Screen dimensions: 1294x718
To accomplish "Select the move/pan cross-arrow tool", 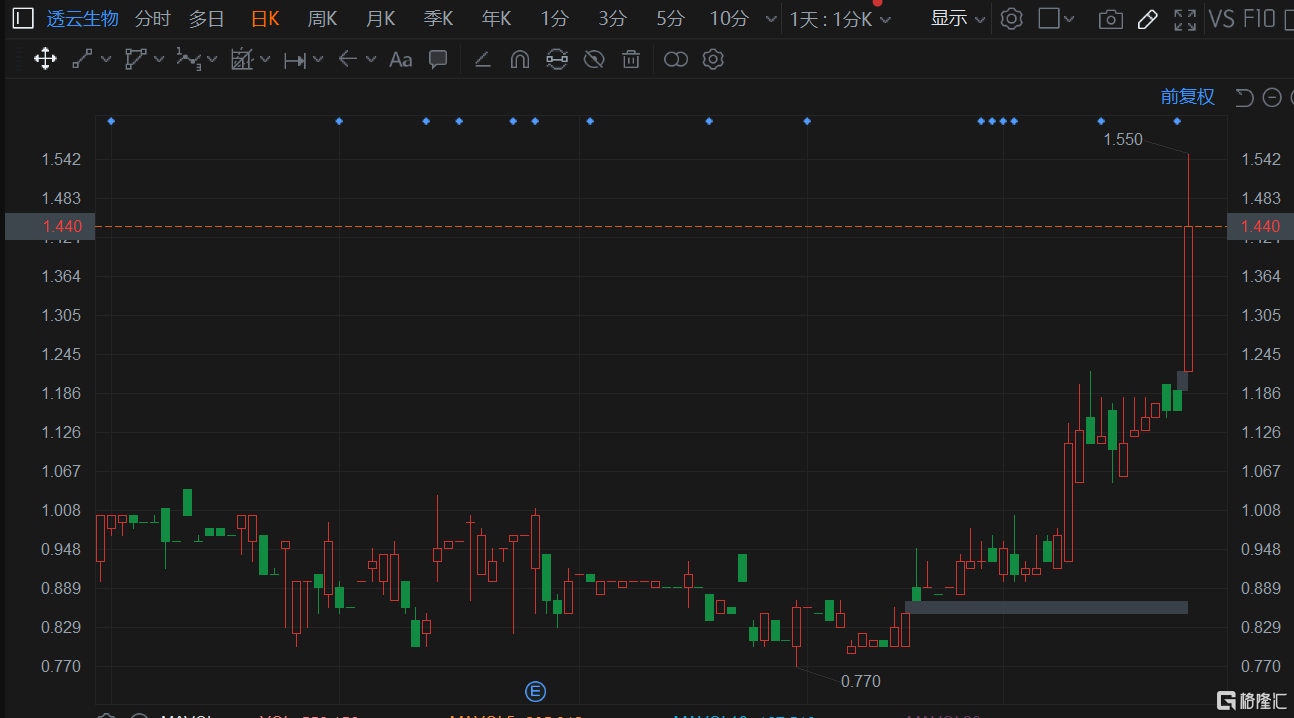I will point(45,59).
